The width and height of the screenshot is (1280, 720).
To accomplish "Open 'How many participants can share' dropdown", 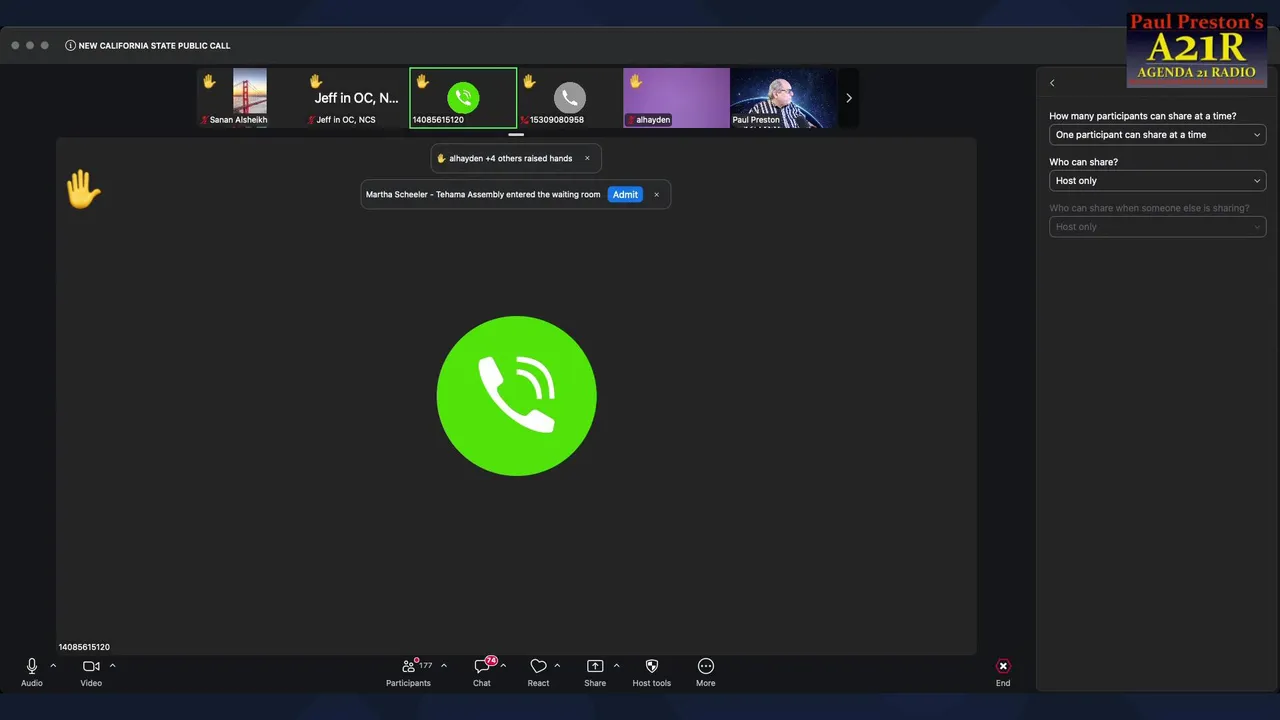I will pos(1158,135).
